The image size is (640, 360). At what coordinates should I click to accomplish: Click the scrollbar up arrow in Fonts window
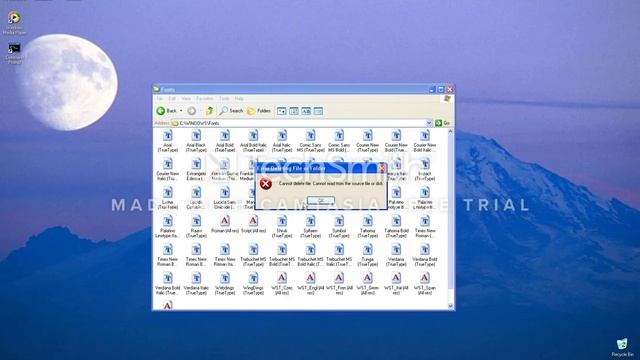pos(451,132)
